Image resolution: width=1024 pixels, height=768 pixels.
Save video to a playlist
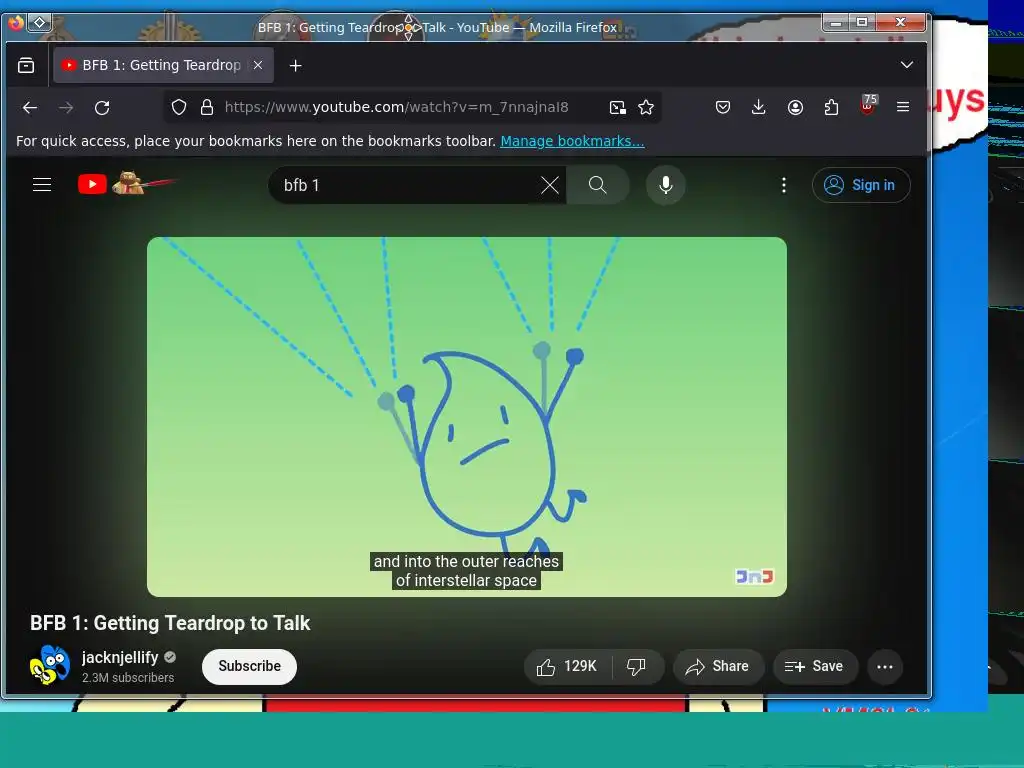[814, 667]
